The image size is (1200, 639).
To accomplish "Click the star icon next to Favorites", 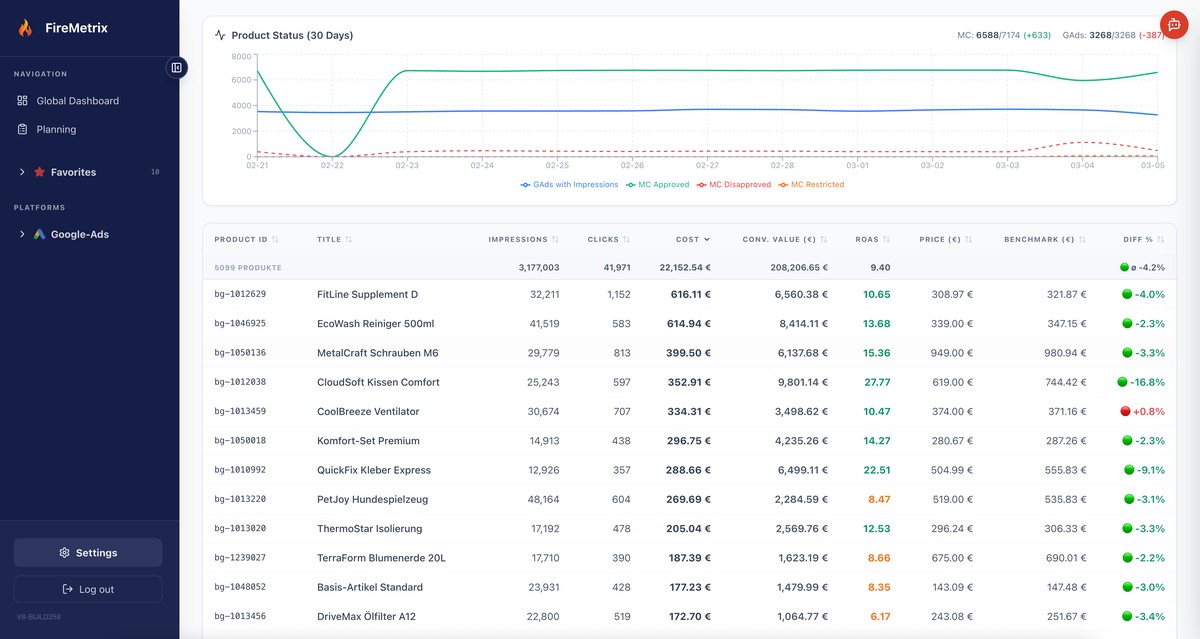I will tap(41, 171).
